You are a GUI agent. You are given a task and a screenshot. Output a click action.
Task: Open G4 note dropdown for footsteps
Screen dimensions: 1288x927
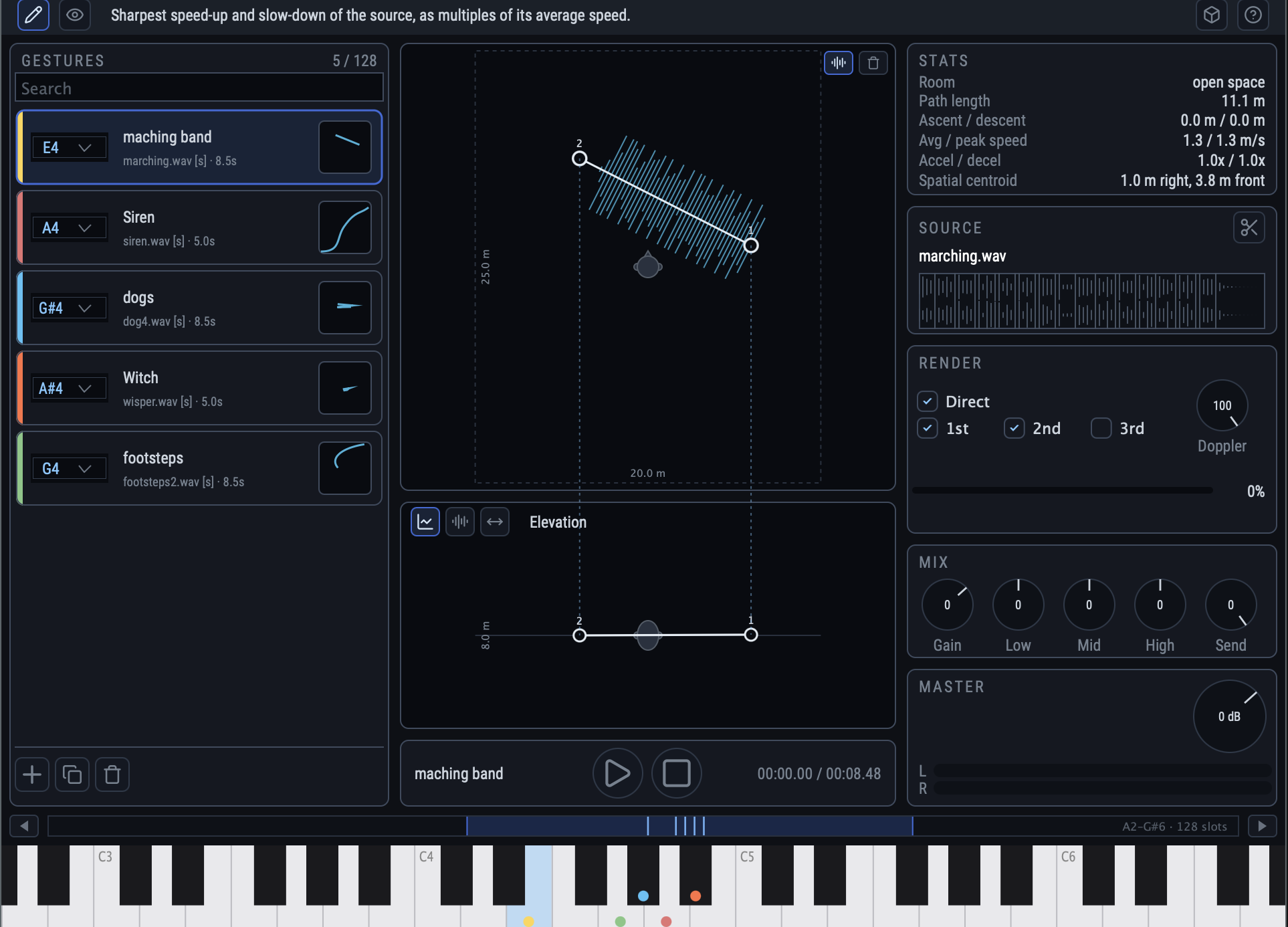coord(70,468)
